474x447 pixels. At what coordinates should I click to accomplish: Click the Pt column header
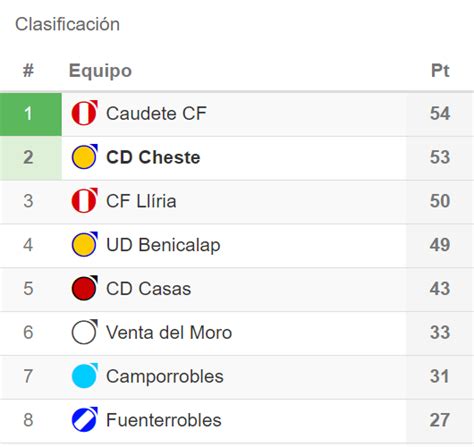point(440,71)
